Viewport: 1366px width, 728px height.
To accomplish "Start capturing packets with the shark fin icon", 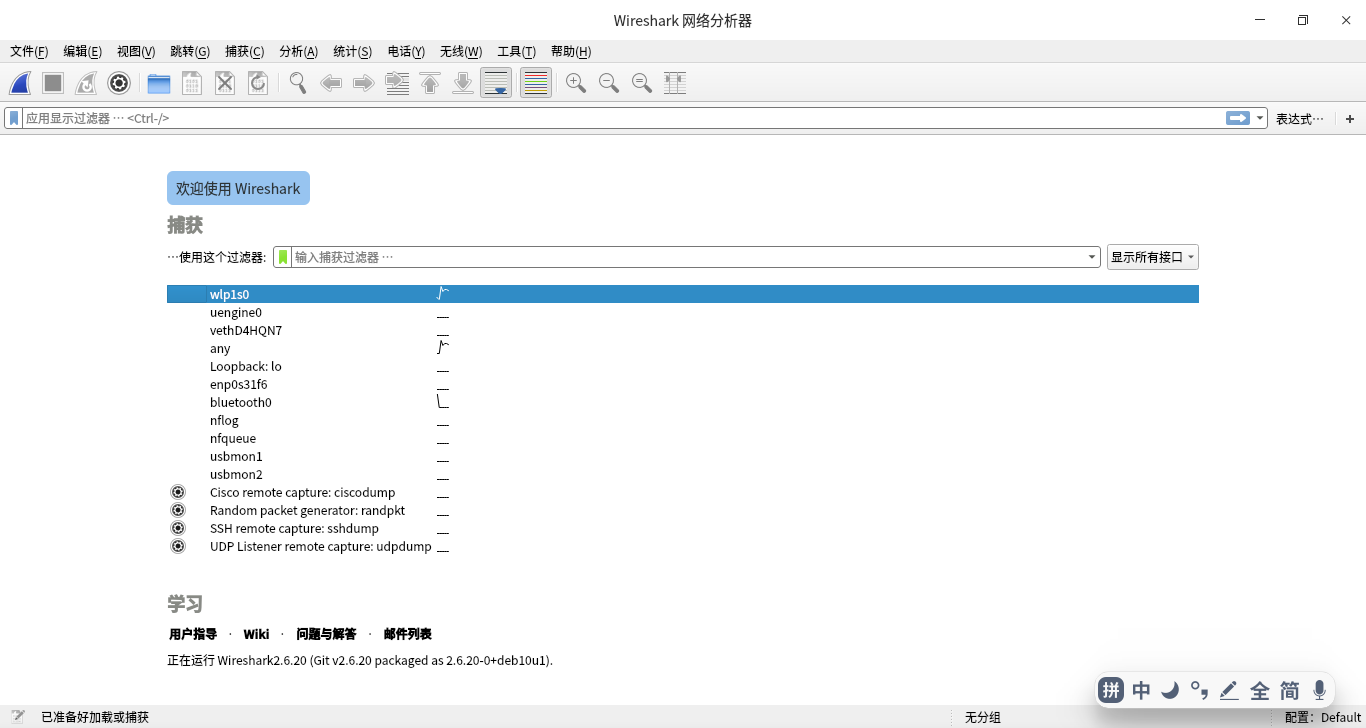I will pos(20,83).
